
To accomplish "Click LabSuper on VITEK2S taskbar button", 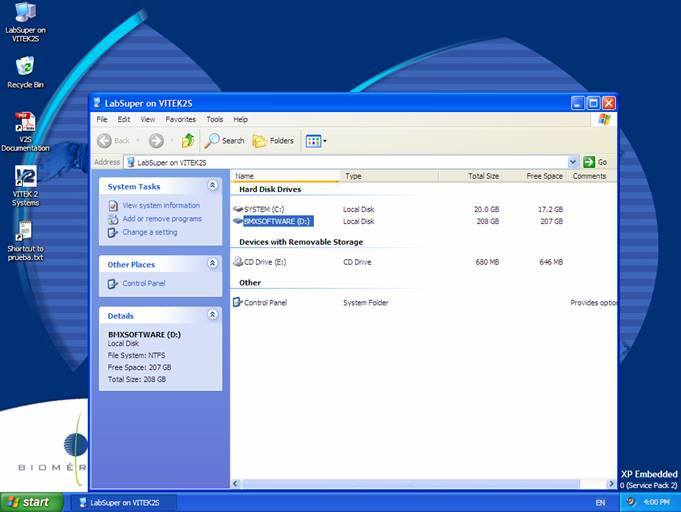I will click(x=124, y=503).
